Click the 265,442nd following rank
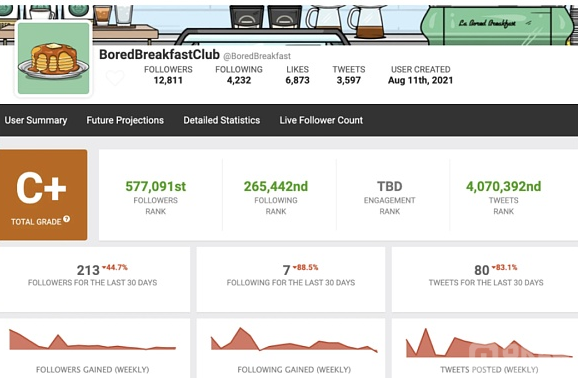Viewport: 578px width, 378px height. tap(276, 186)
